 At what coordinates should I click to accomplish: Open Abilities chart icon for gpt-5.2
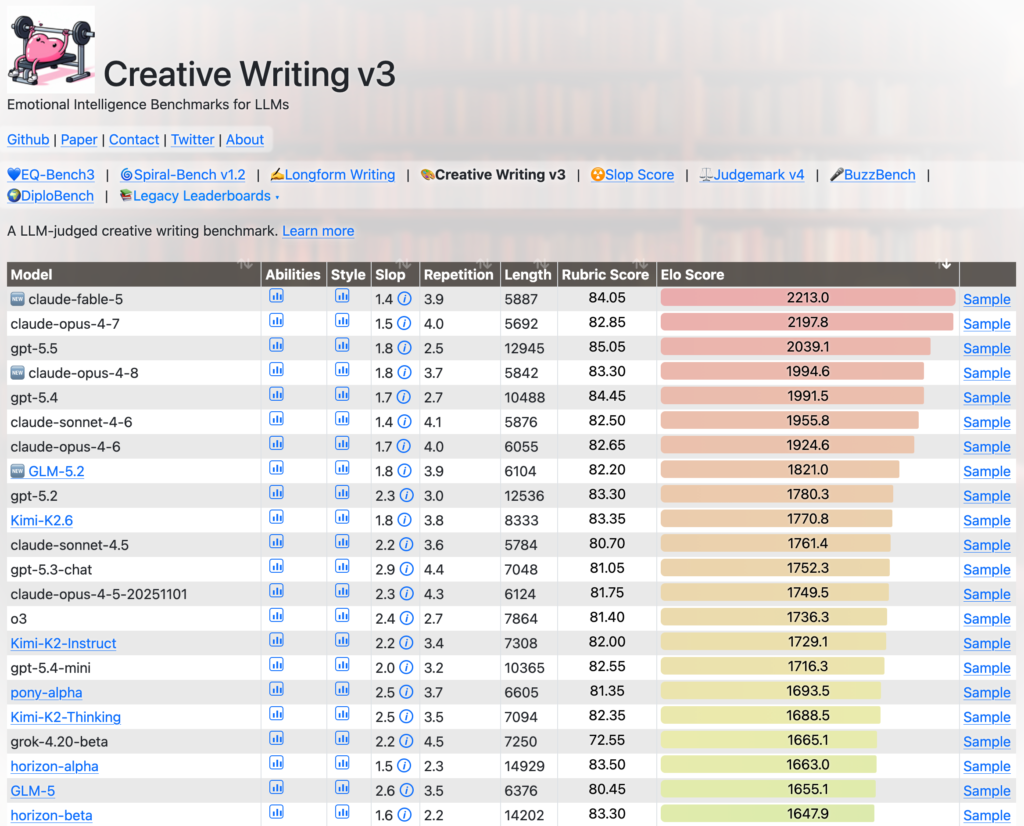tap(276, 493)
